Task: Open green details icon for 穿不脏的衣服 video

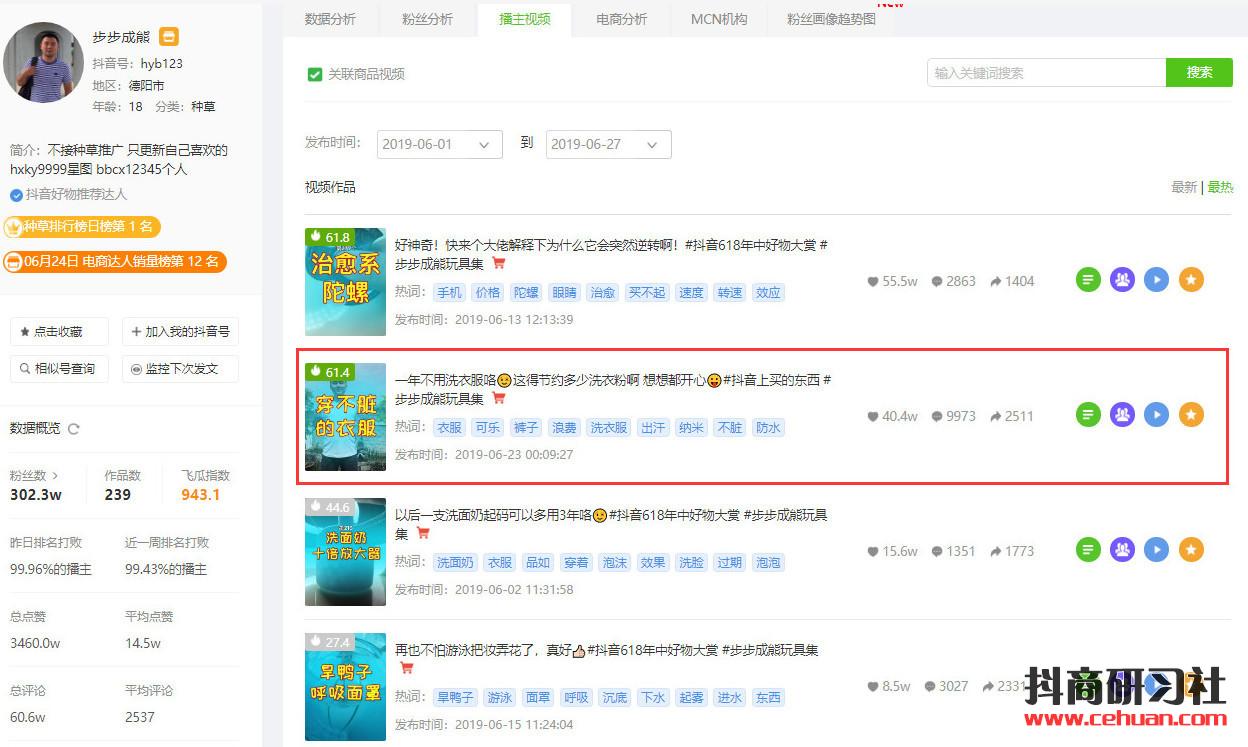Action: 1088,414
